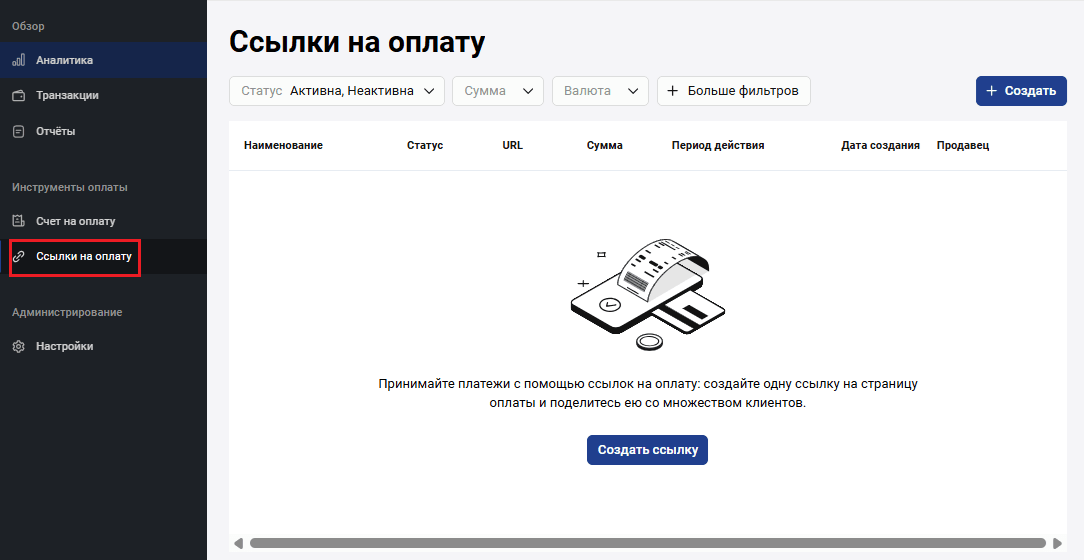
Task: Click the Дата создания column header
Action: tap(880, 145)
